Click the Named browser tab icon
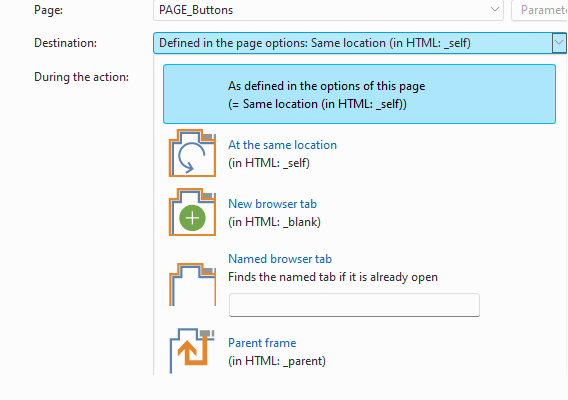Image resolution: width=568 pixels, height=400 pixels. (x=192, y=284)
